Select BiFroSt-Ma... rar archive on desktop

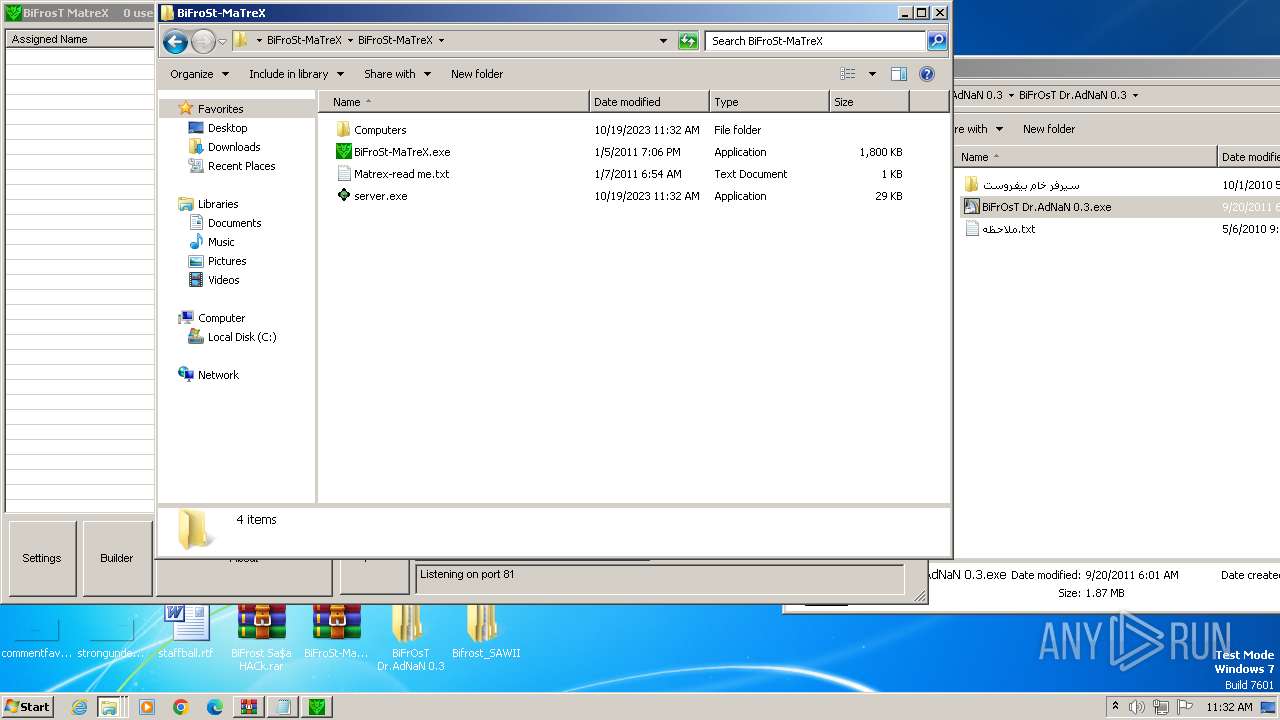[336, 632]
